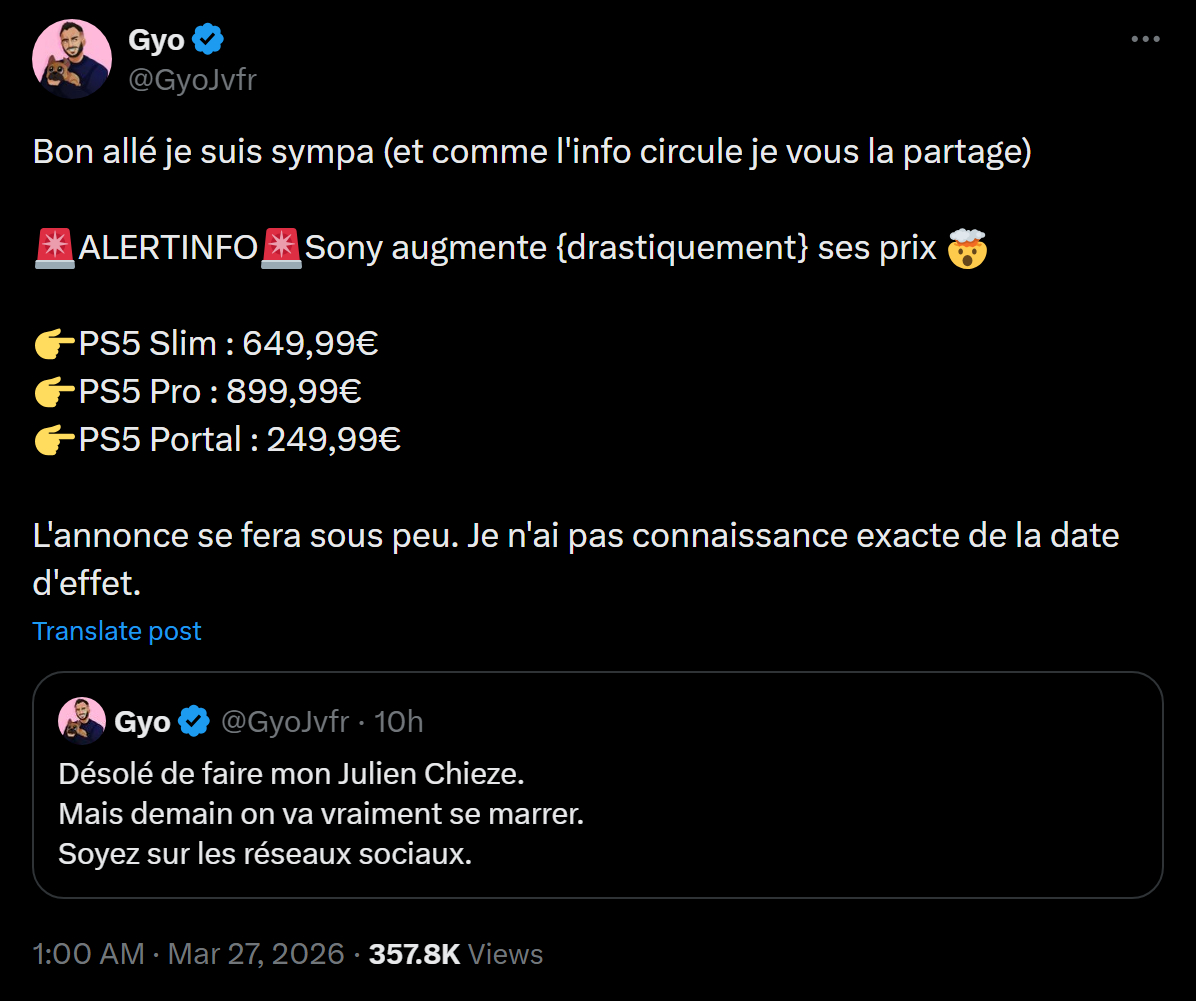Click the first siren emoji before ALERTINFO
This screenshot has width=1196, height=1001.
[x=55, y=248]
